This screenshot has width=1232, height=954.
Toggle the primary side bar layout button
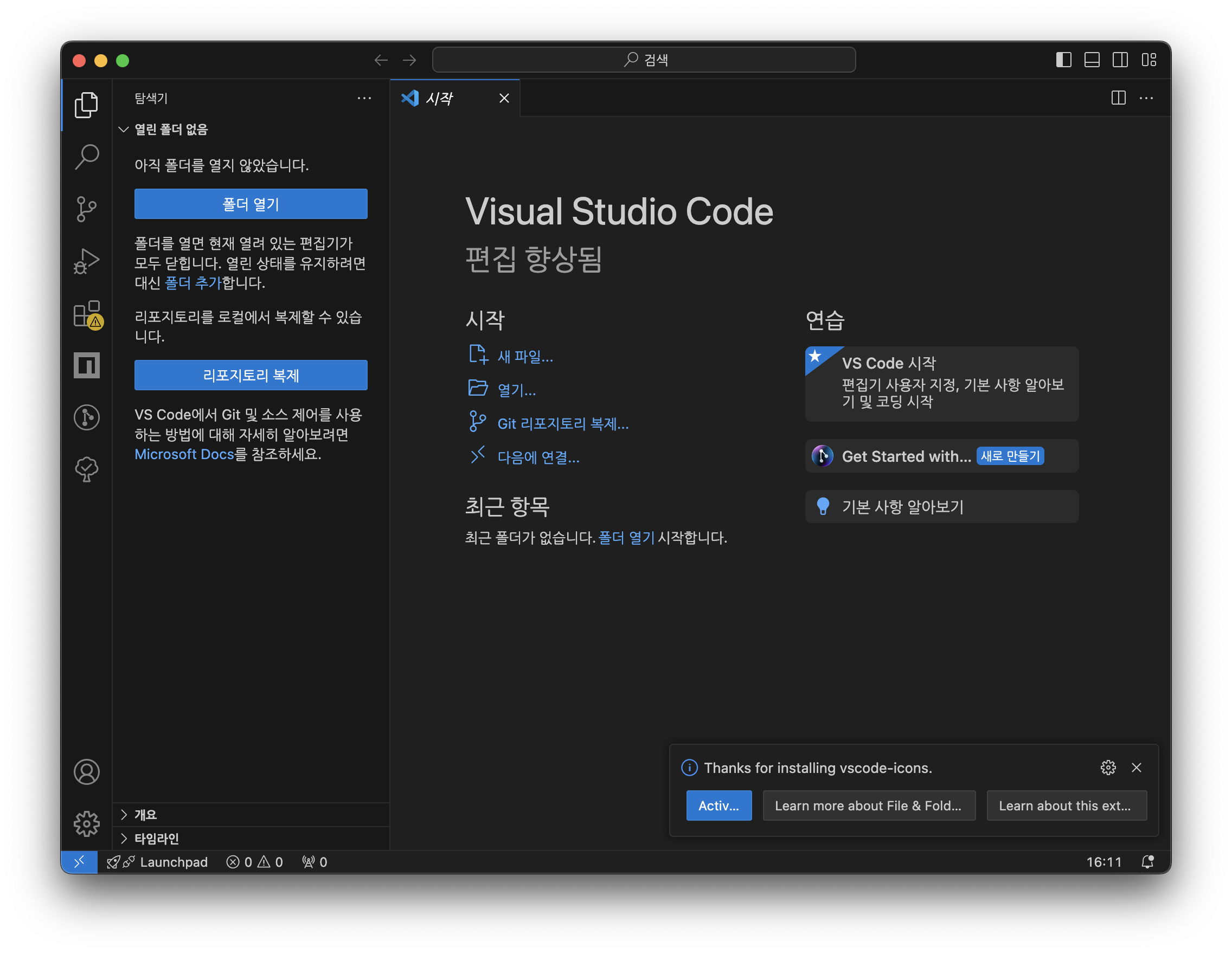(x=1063, y=60)
